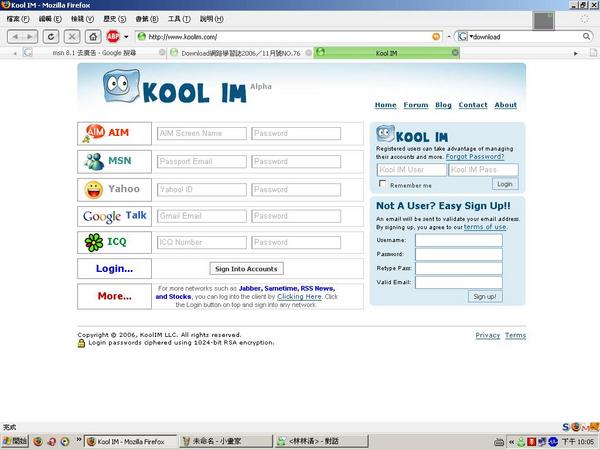The width and height of the screenshot is (600, 450).
Task: Click the ICQ Number field
Action: (202, 242)
